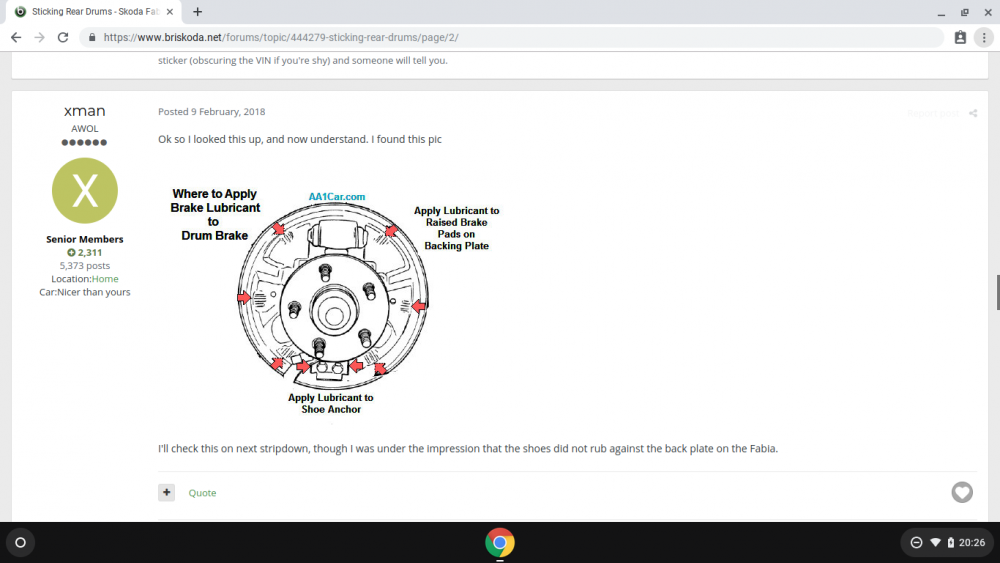Open the launcher circle button
Image resolution: width=1000 pixels, height=563 pixels.
coord(20,543)
